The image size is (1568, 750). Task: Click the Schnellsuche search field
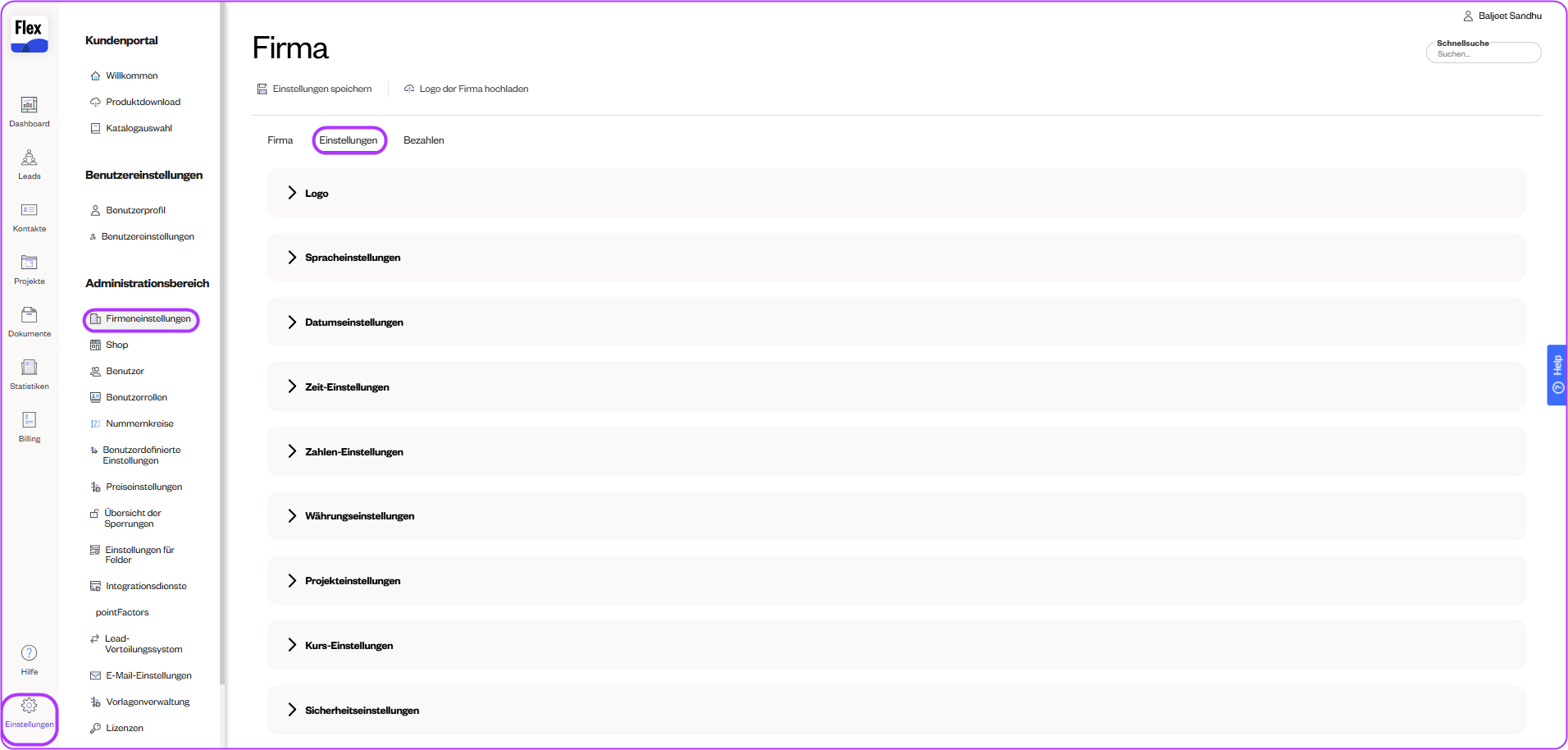click(x=1484, y=54)
